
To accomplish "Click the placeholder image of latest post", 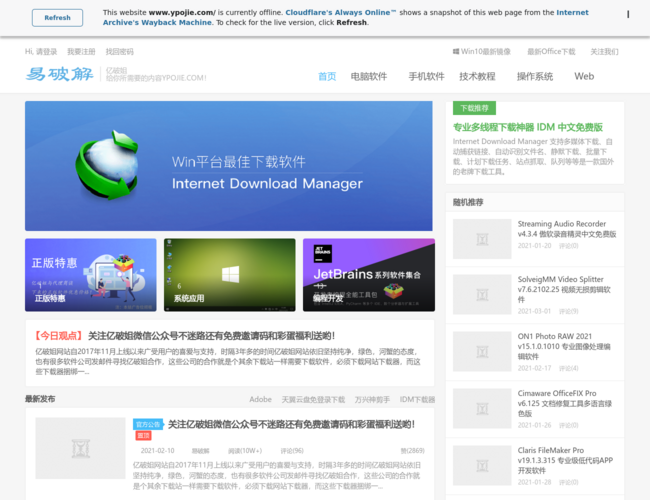I will point(80,447).
